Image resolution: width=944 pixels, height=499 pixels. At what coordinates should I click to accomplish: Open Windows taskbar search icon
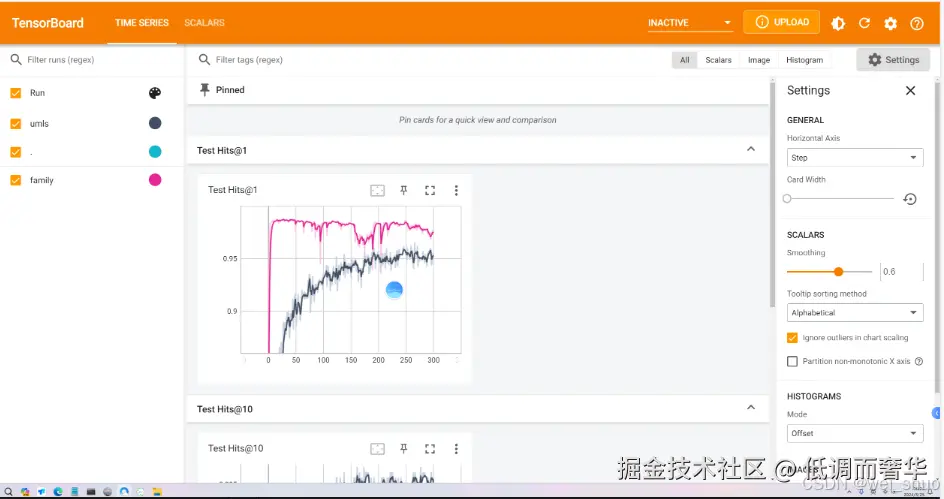(x=8, y=492)
